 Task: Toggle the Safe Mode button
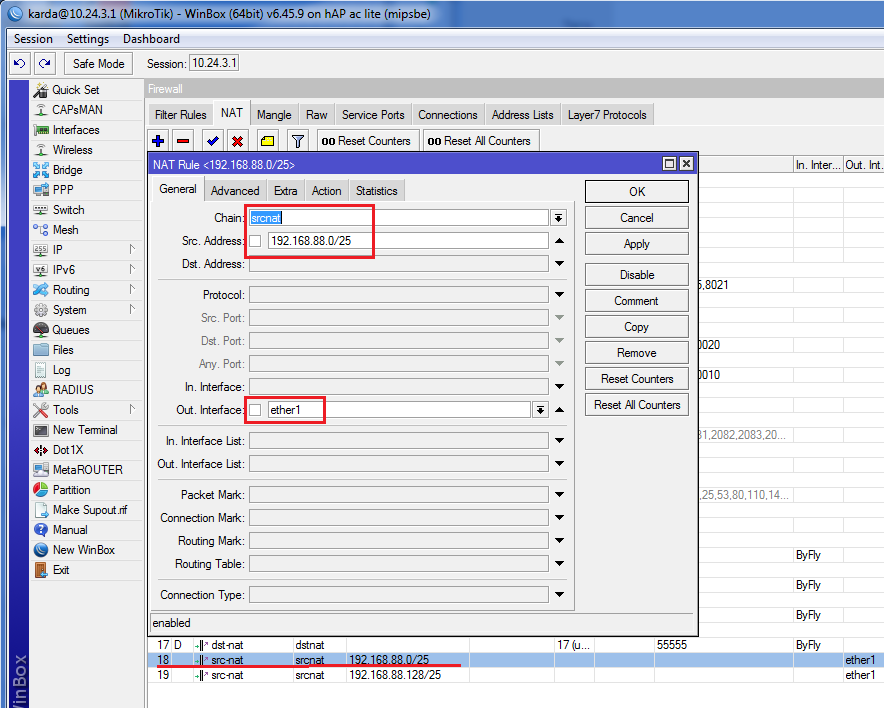click(x=99, y=63)
